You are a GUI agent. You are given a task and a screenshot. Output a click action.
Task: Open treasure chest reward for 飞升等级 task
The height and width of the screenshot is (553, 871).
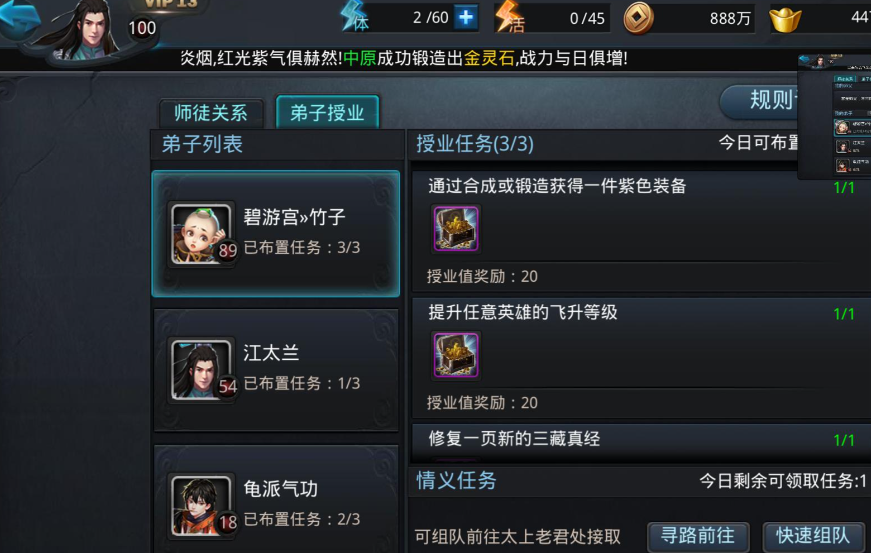[x=455, y=355]
